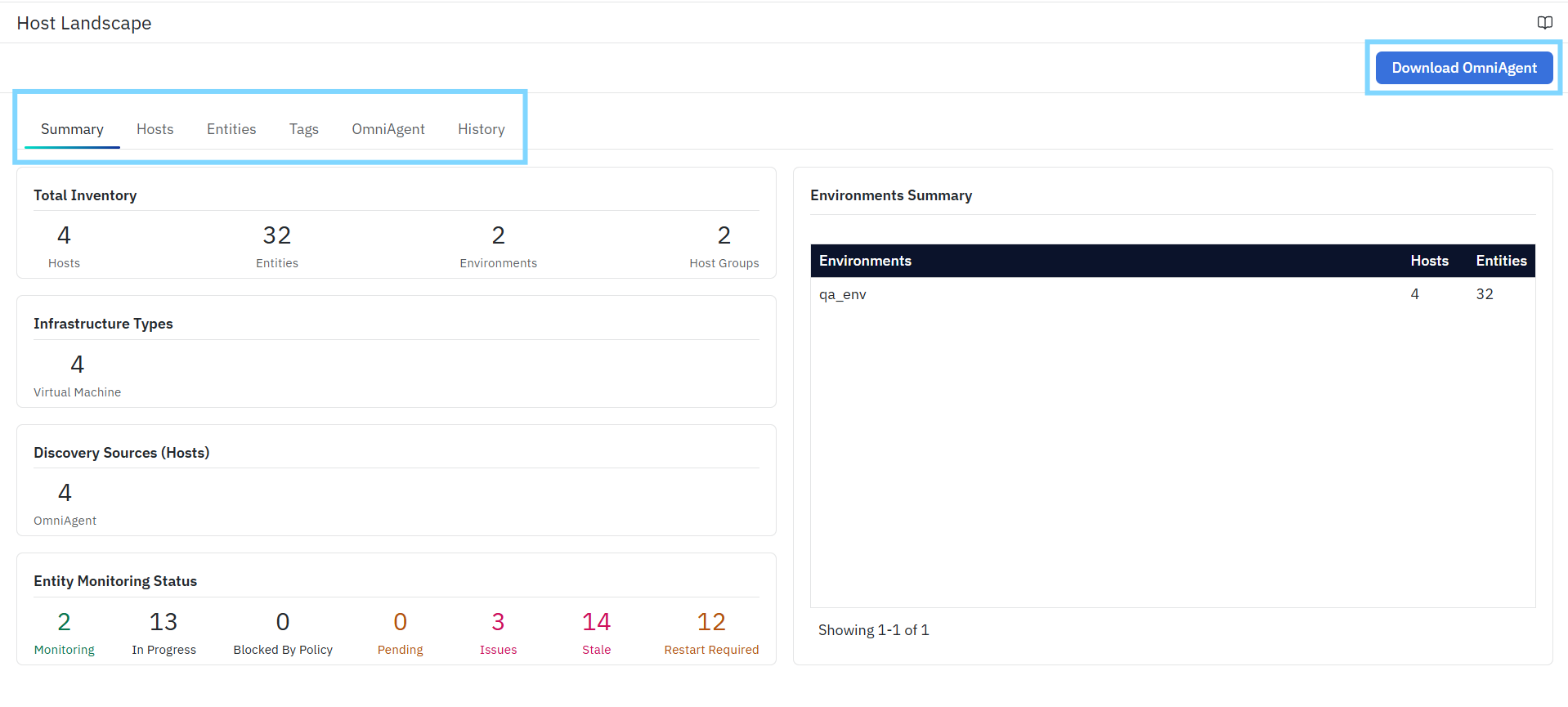Viewport: 1568px width, 707px height.
Task: Click the Hosts column header in the table
Action: coord(1429,261)
